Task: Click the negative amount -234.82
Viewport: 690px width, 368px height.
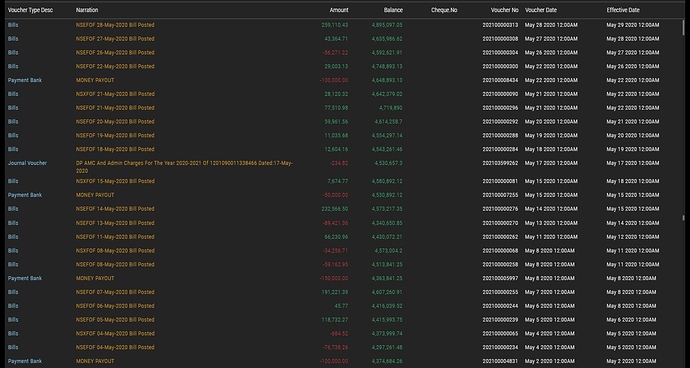Action: tap(339, 163)
